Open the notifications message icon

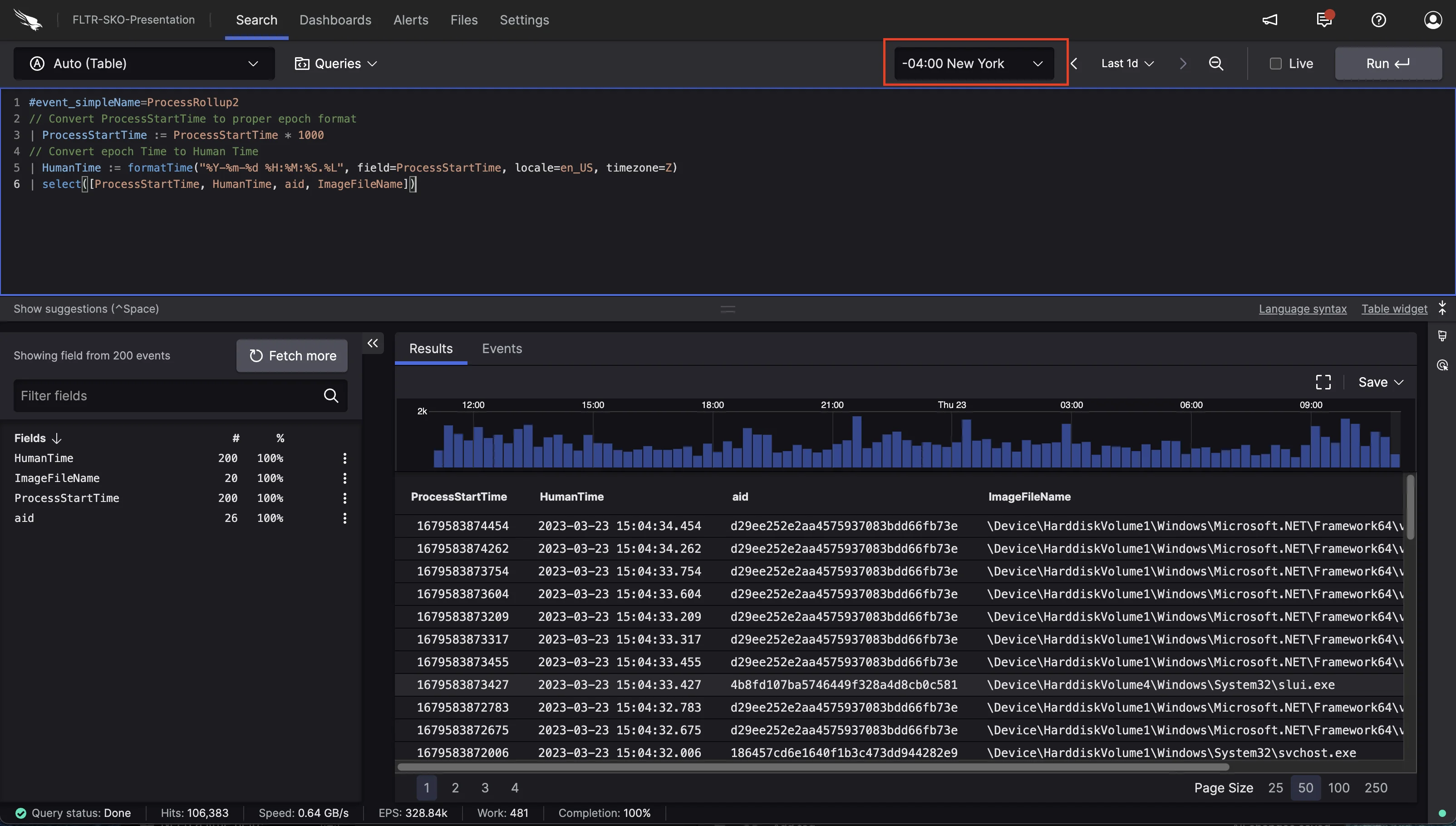(1324, 19)
